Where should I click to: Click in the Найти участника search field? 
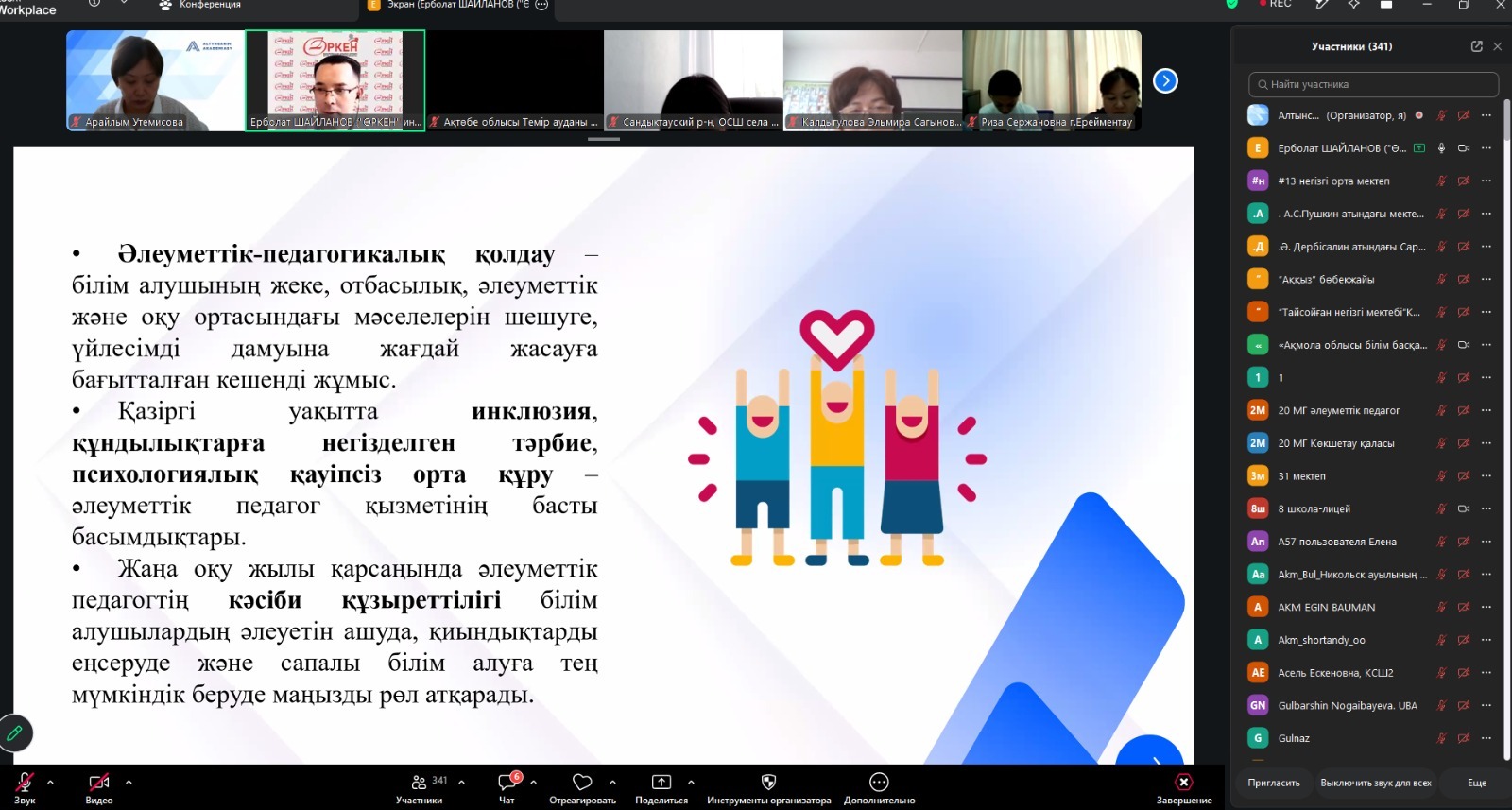click(x=1373, y=84)
